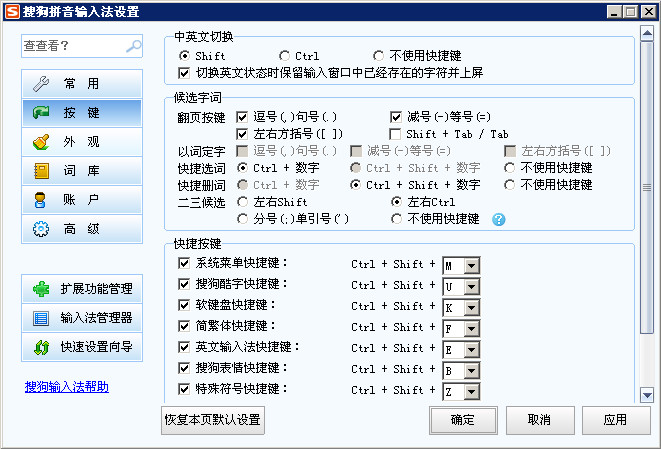Click the paintbrush icon for 外观
The height and width of the screenshot is (449, 661).
pyautogui.click(x=41, y=142)
